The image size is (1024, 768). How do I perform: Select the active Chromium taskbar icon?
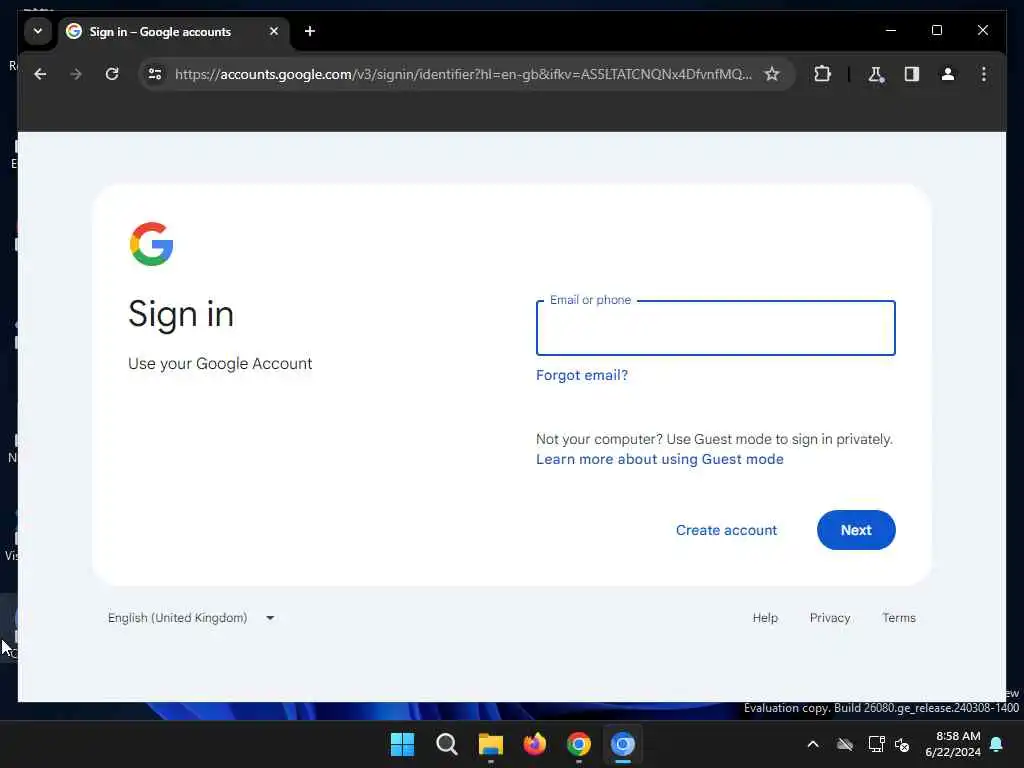pyautogui.click(x=623, y=744)
